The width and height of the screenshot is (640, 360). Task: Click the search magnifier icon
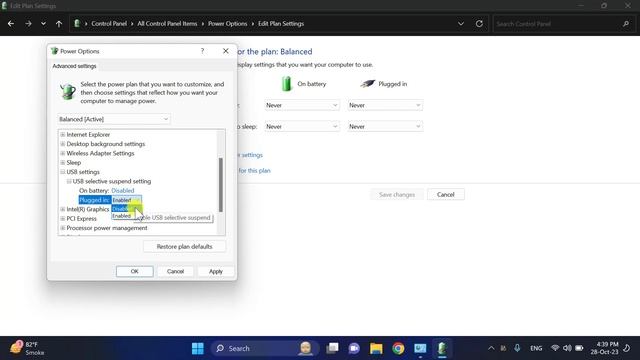pos(626,24)
